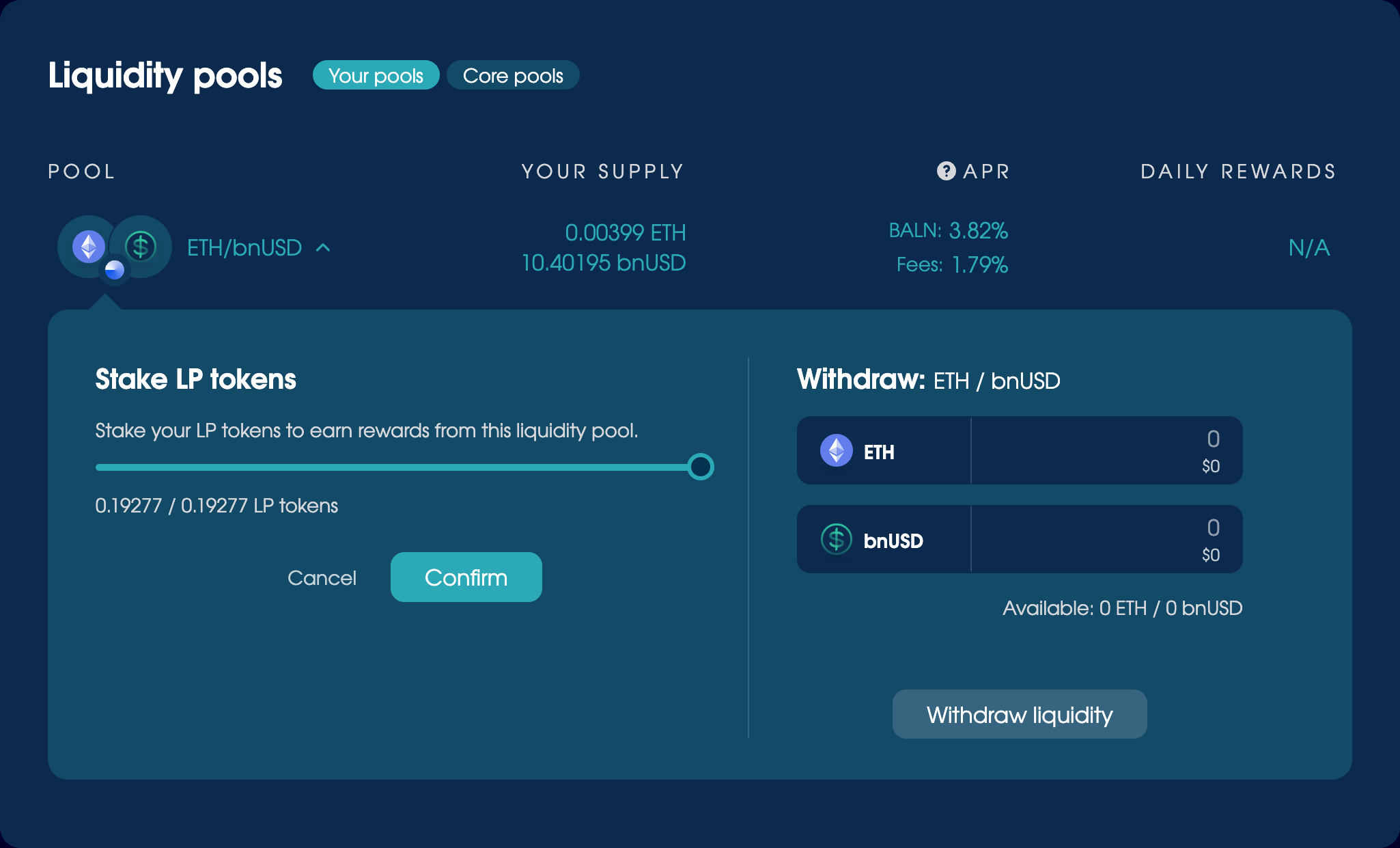Viewport: 1400px width, 848px height.
Task: Switch to the Core pools view
Action: [513, 75]
